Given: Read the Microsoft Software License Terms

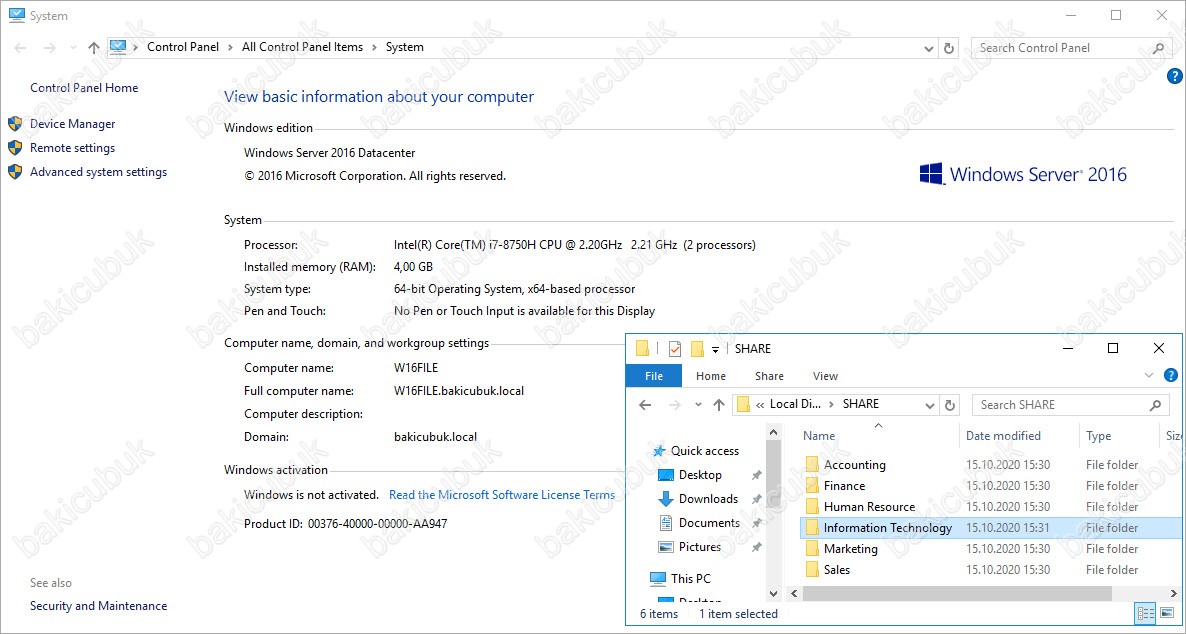Looking at the screenshot, I should [x=502, y=495].
